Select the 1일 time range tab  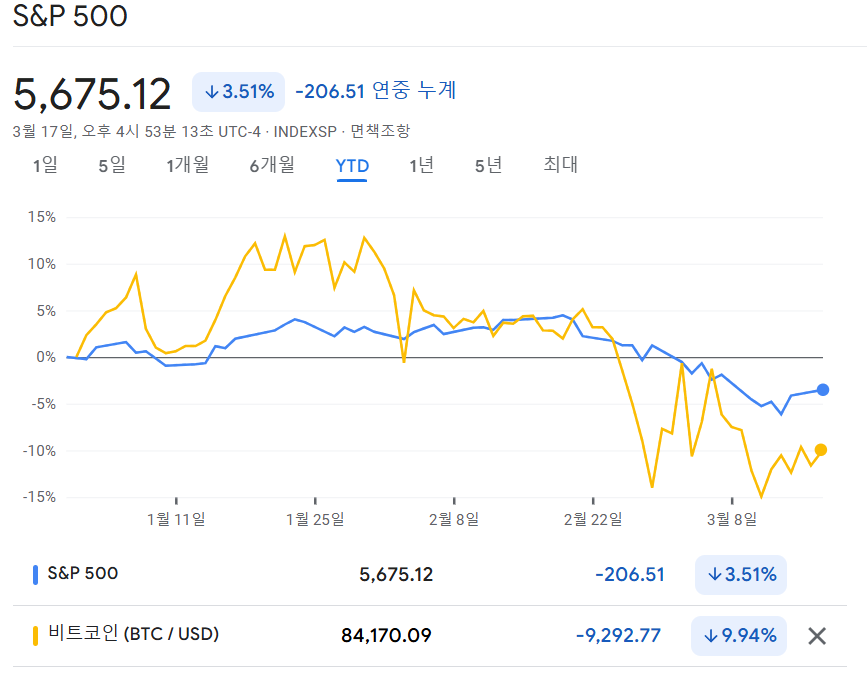point(45,165)
